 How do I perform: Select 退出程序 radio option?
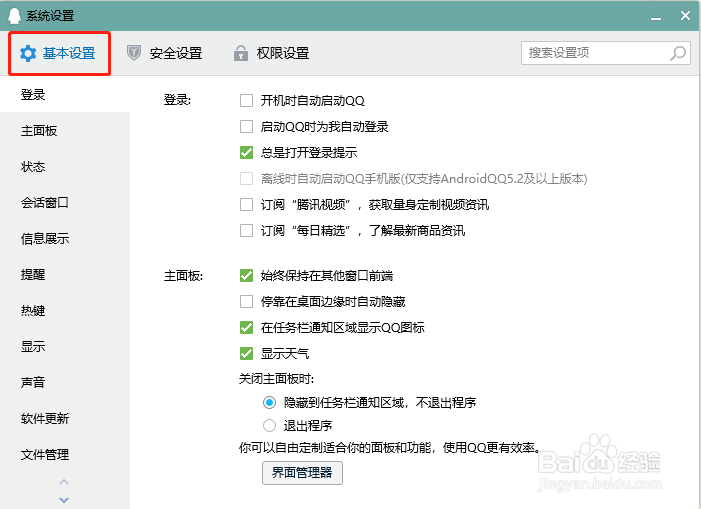tap(269, 425)
